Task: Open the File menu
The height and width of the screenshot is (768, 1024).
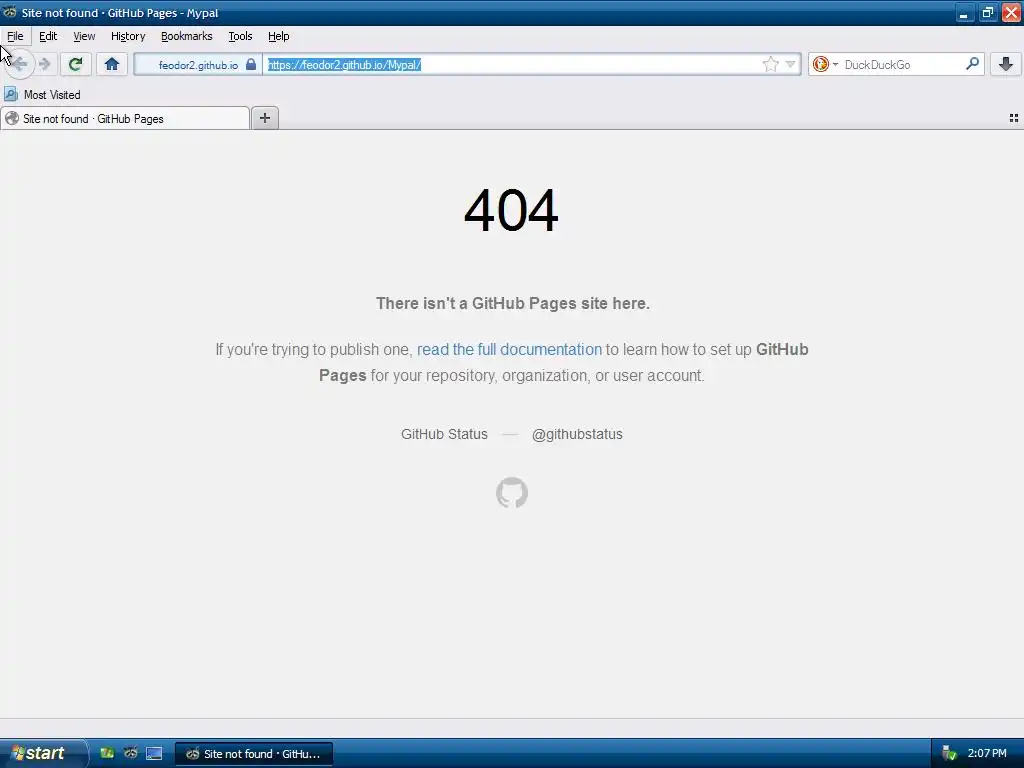Action: click(x=15, y=36)
